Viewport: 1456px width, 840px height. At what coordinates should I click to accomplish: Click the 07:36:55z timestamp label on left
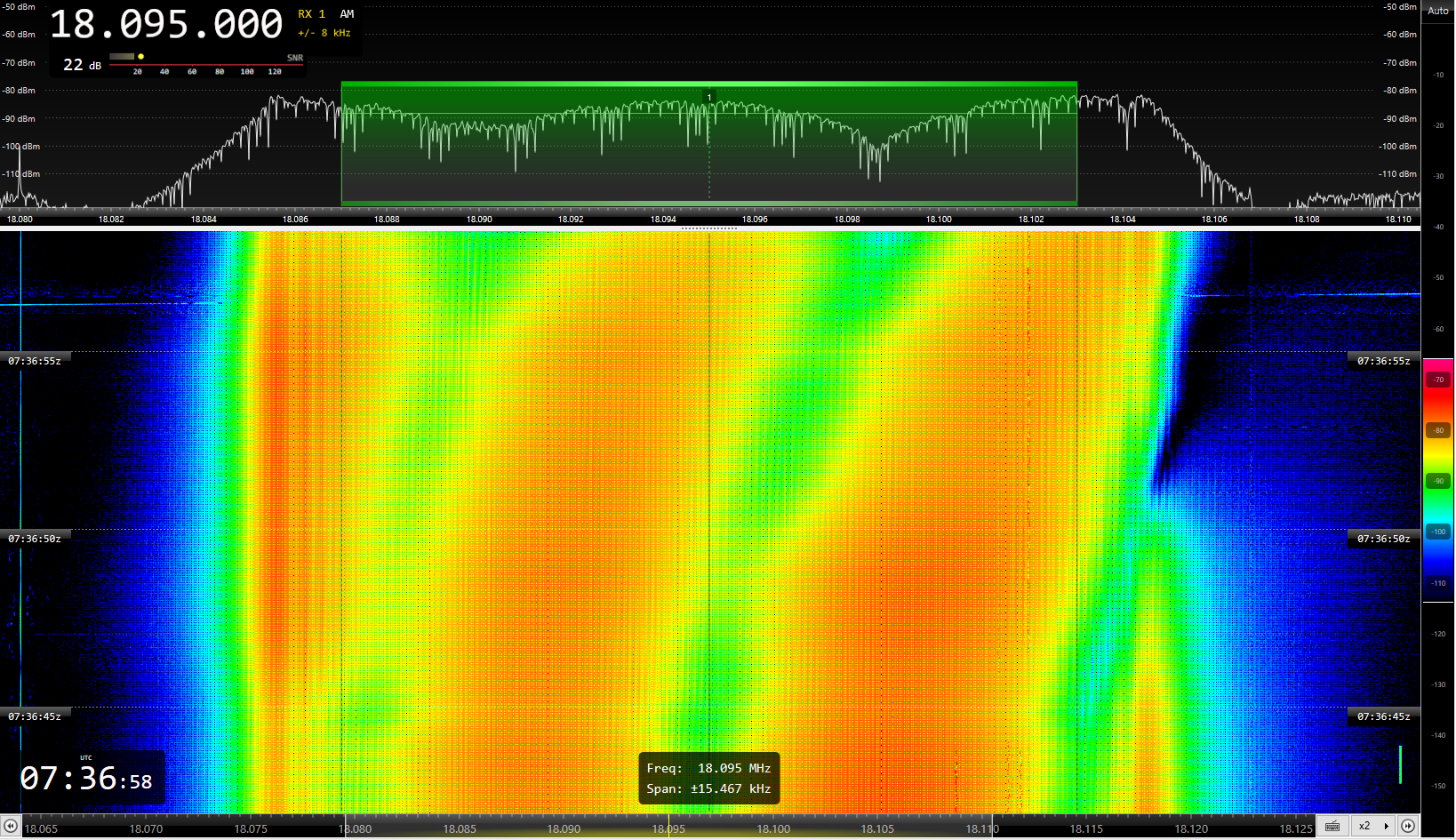coord(35,361)
